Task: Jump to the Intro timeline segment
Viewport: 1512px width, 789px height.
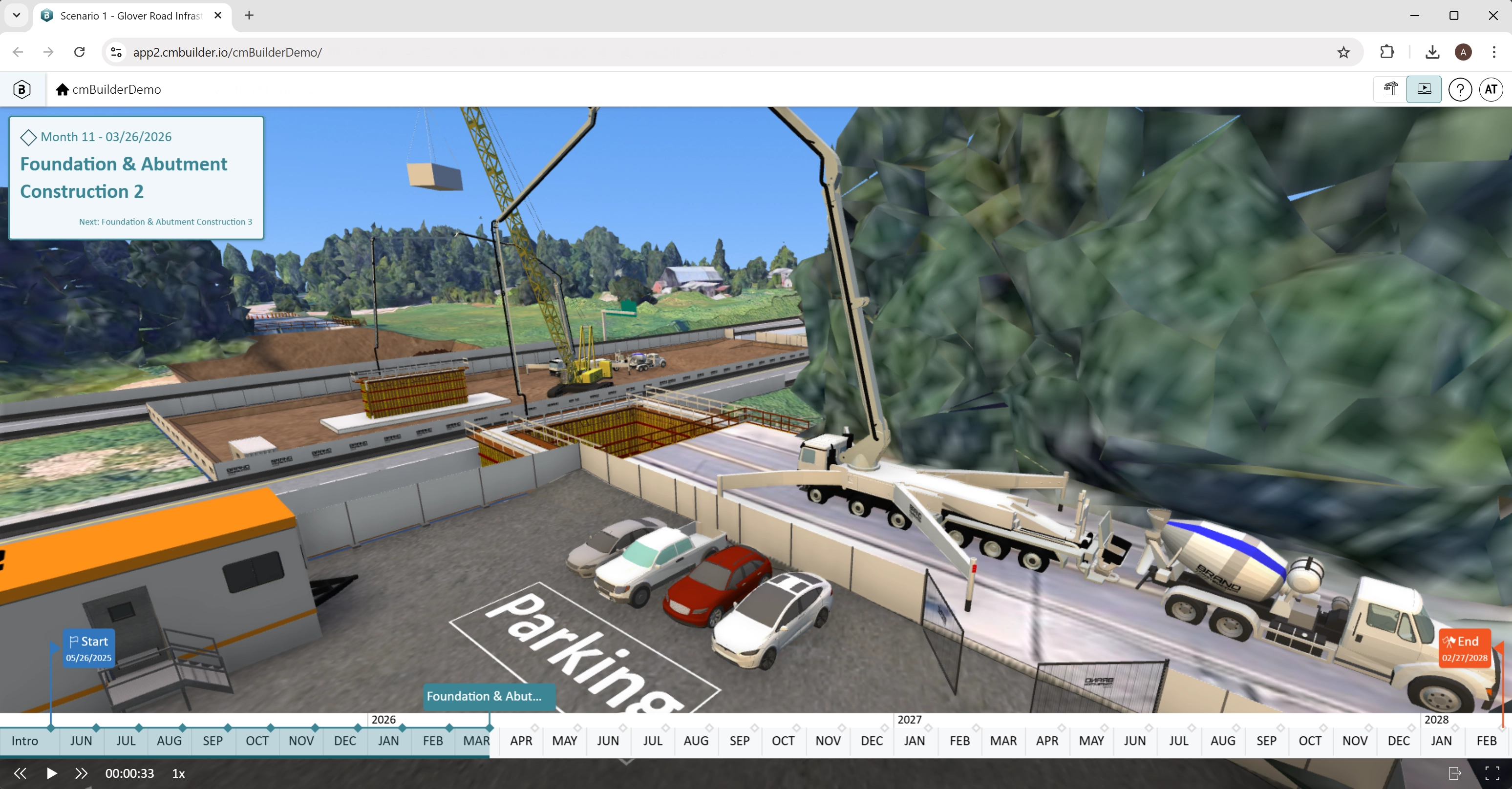Action: (24, 741)
